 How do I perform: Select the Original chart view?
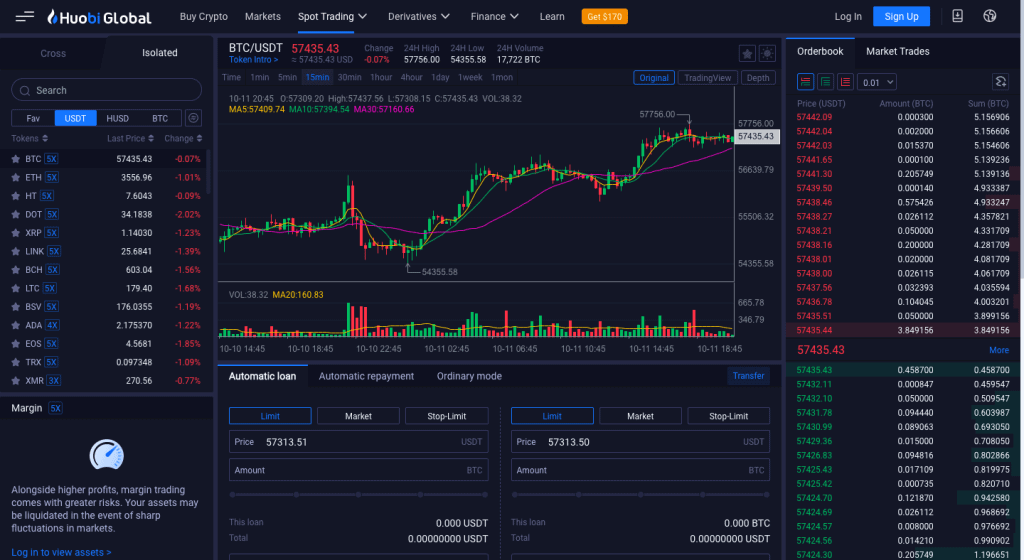[654, 78]
